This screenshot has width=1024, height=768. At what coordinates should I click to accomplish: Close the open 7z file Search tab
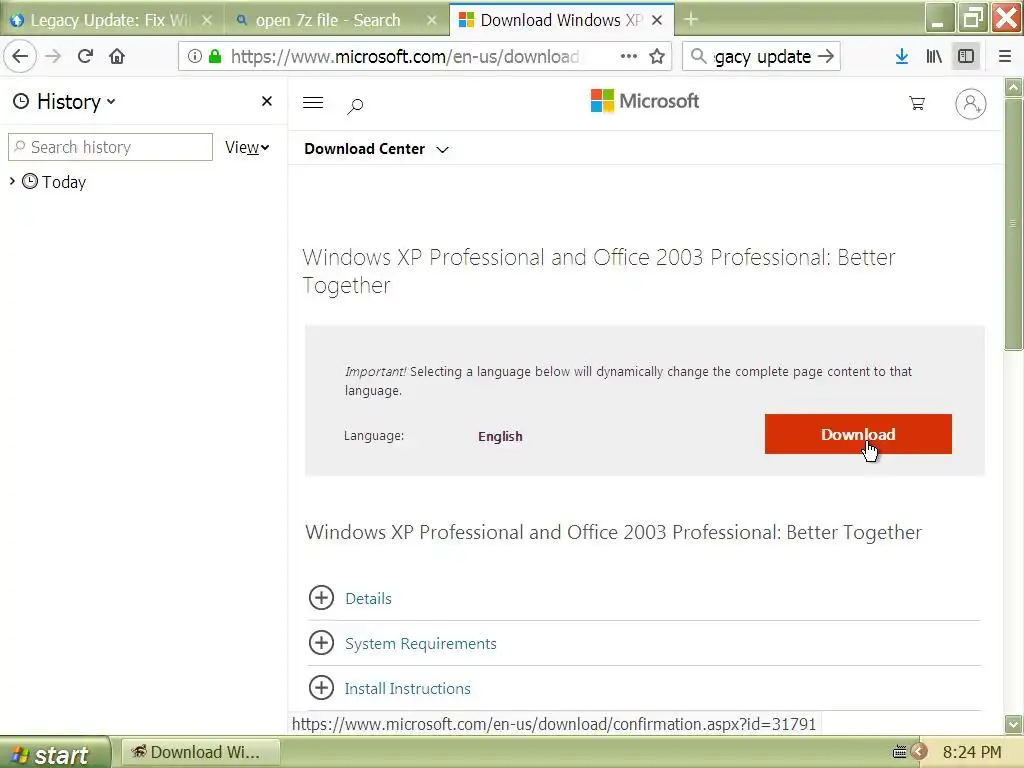pos(432,20)
